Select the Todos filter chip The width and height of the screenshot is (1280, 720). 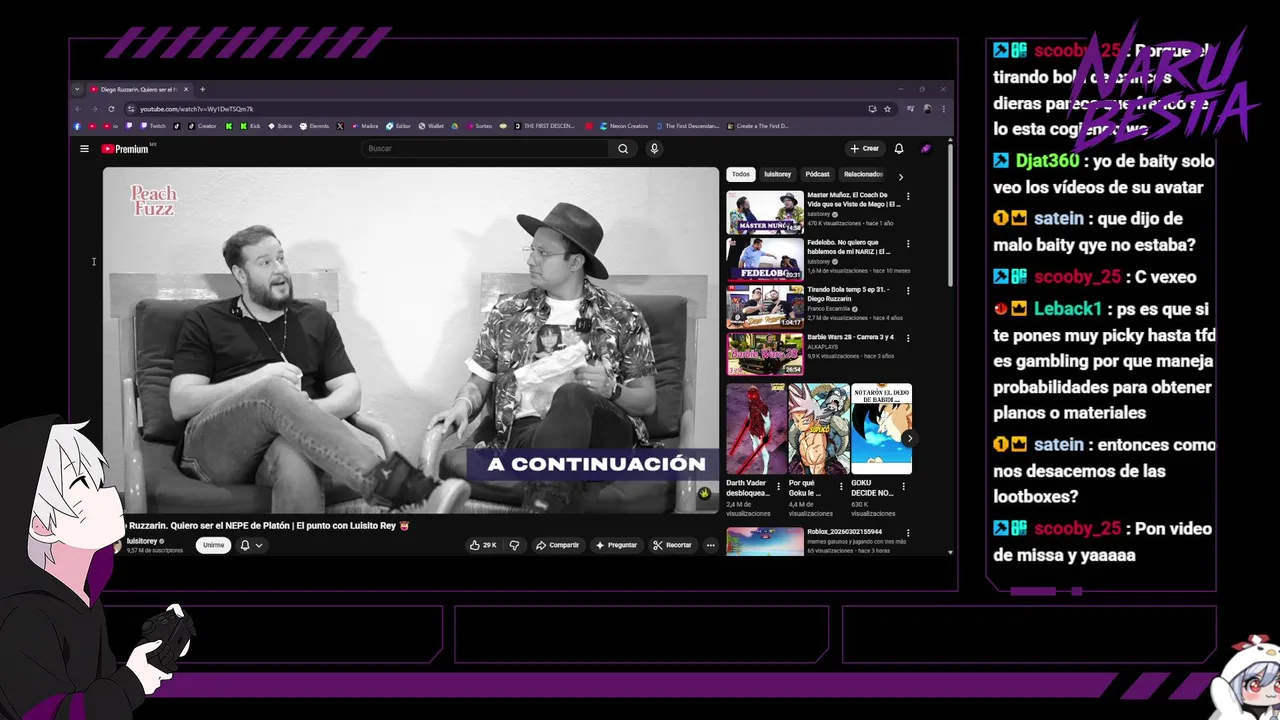coord(740,174)
